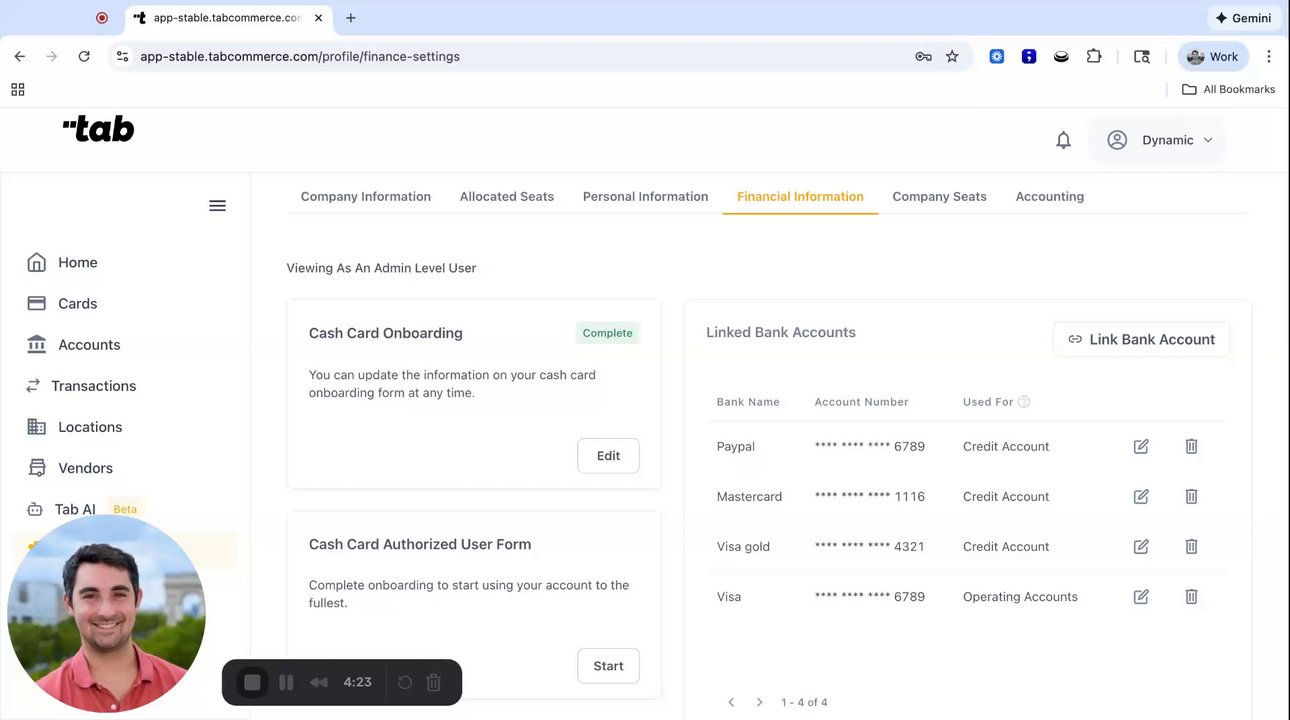Click the browser address bar URL
This screenshot has width=1290, height=720.
(300, 57)
